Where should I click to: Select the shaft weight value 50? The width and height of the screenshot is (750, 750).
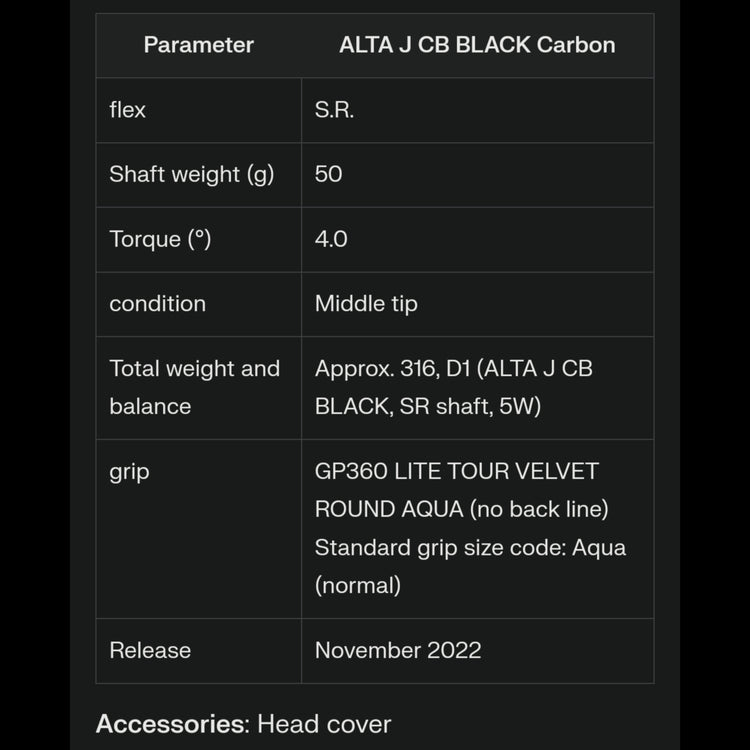[x=328, y=174]
